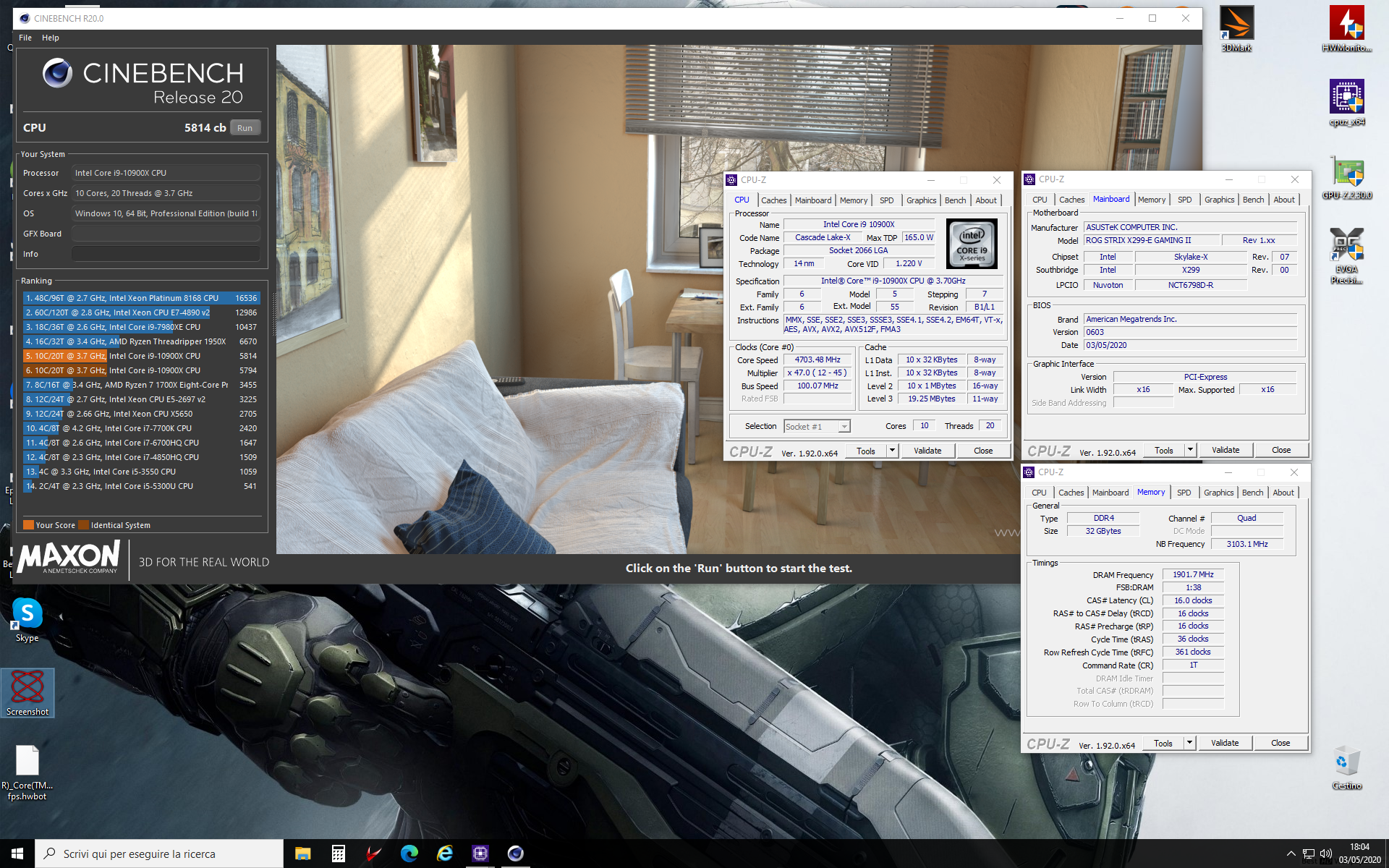
Task: Open the EVGA Precision desktop shortcut
Action: (x=1346, y=255)
